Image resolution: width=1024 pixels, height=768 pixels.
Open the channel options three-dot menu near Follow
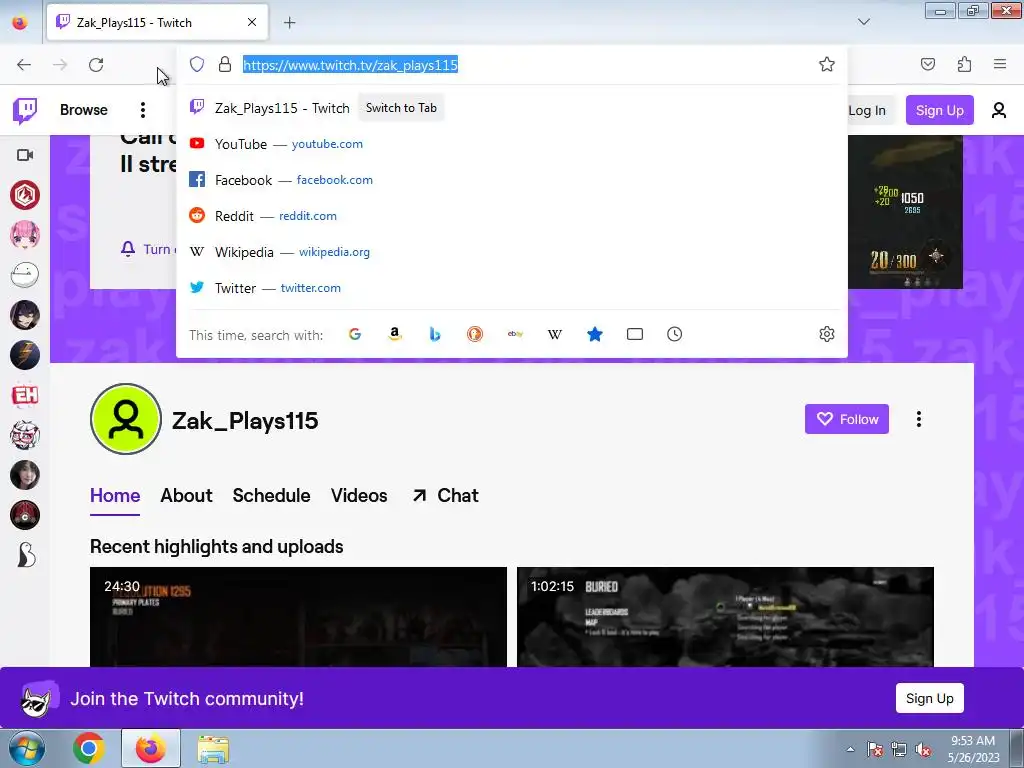point(919,419)
